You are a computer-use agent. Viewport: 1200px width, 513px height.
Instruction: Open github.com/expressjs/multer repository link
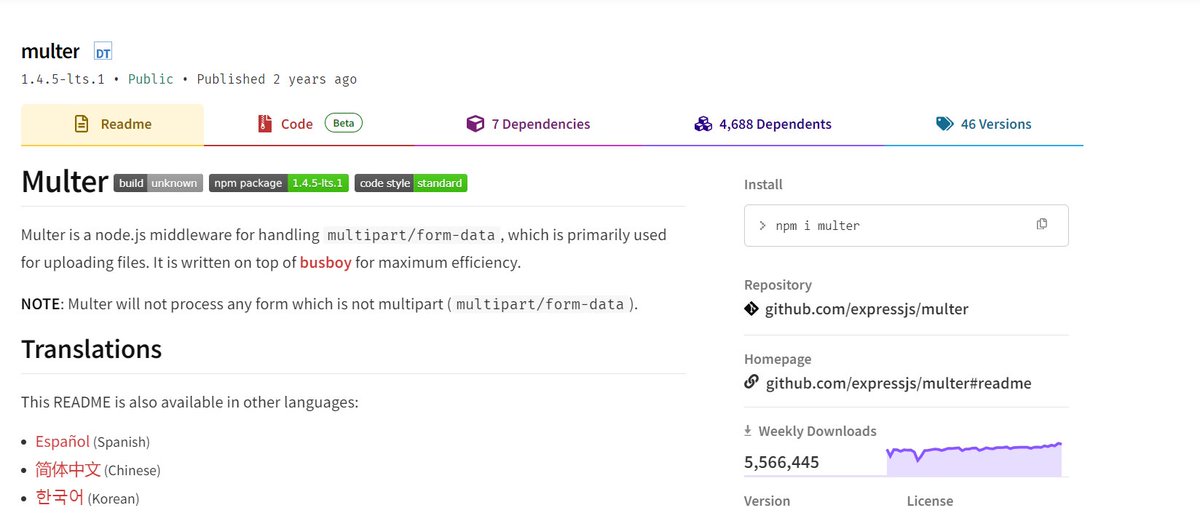coord(867,309)
